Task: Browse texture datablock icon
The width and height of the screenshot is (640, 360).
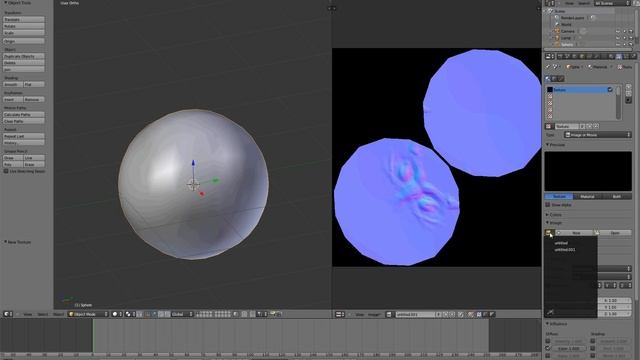Action: click(x=549, y=127)
